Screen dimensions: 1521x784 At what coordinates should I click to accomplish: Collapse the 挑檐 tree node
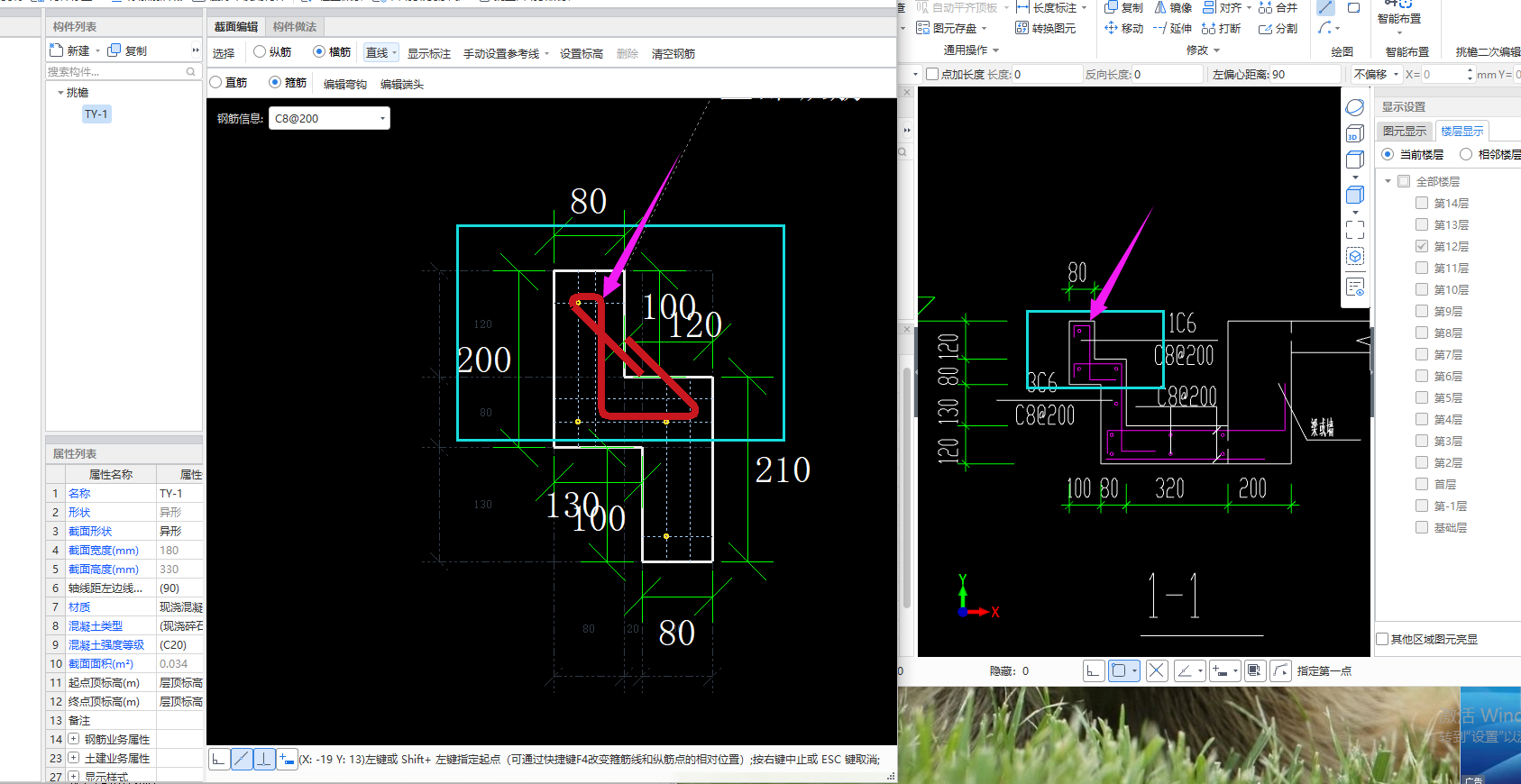pyautogui.click(x=60, y=93)
